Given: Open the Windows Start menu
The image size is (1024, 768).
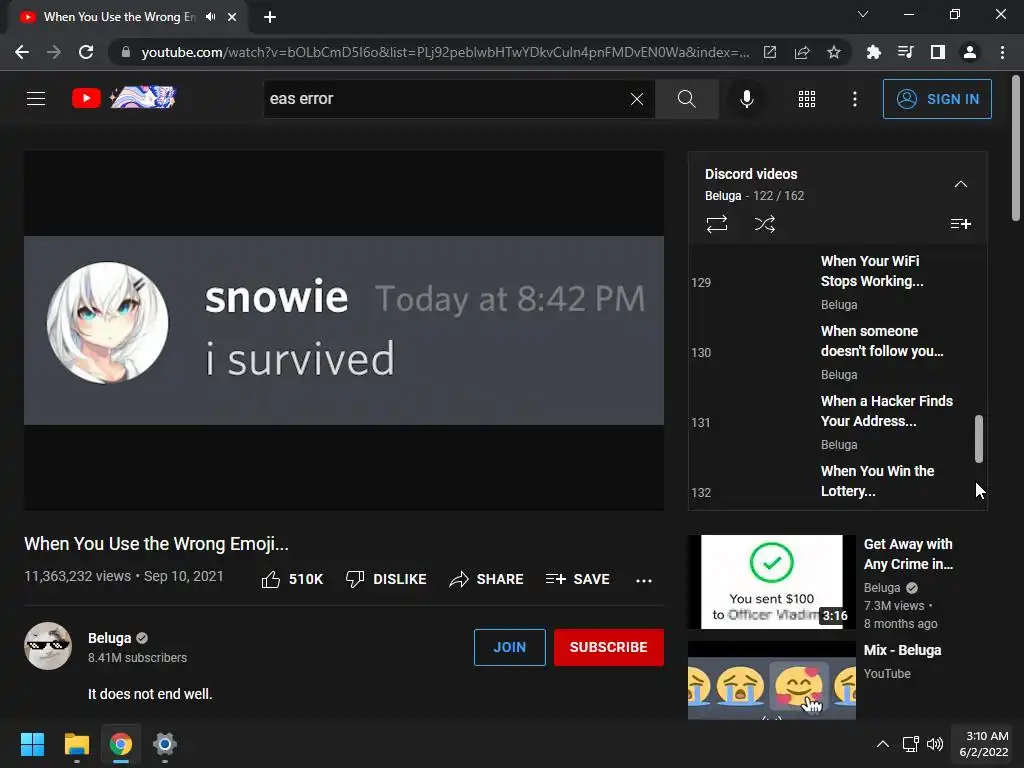Looking at the screenshot, I should coord(32,744).
